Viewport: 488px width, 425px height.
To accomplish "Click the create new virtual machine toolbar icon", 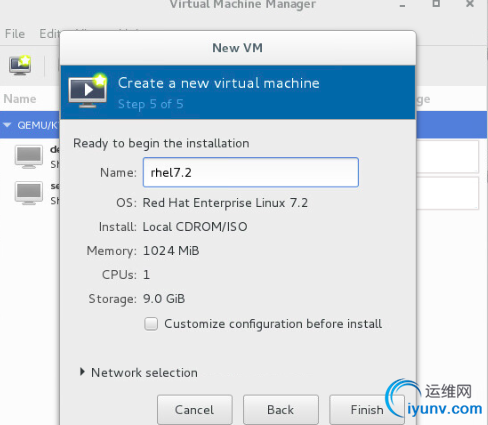I will (20, 65).
